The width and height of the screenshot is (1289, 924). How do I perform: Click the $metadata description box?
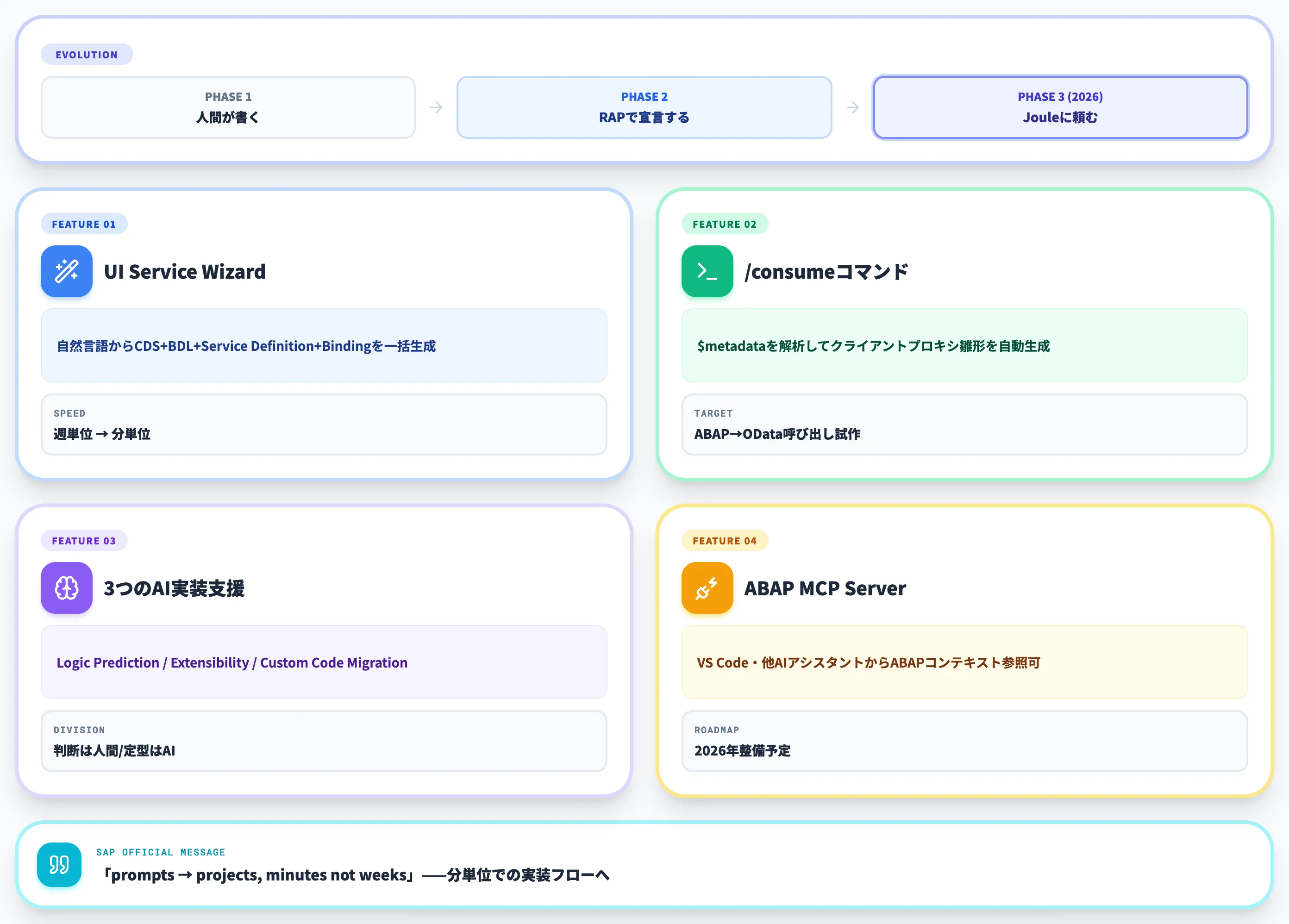coord(964,345)
